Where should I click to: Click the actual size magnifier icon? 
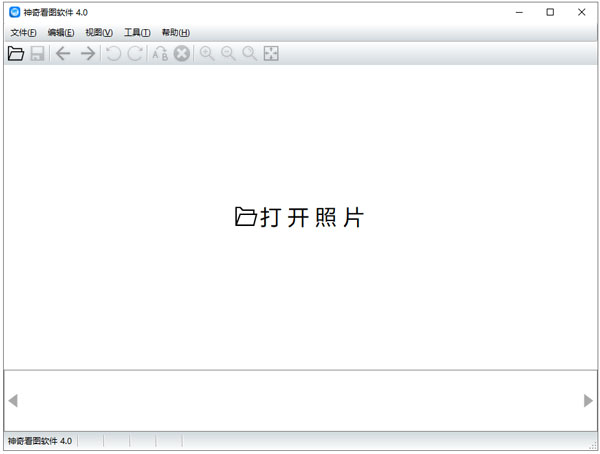coord(249,54)
